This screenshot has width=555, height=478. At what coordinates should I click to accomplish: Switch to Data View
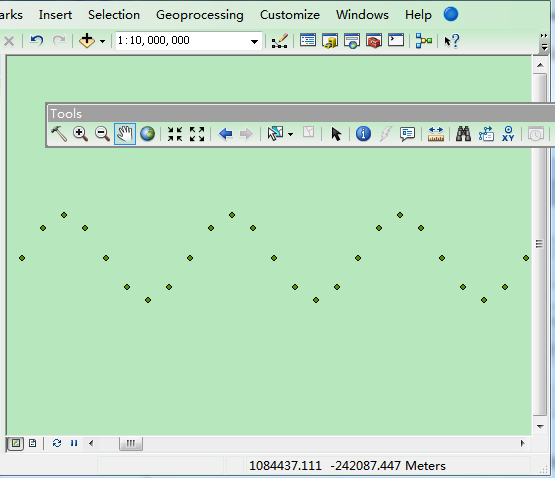click(x=16, y=443)
